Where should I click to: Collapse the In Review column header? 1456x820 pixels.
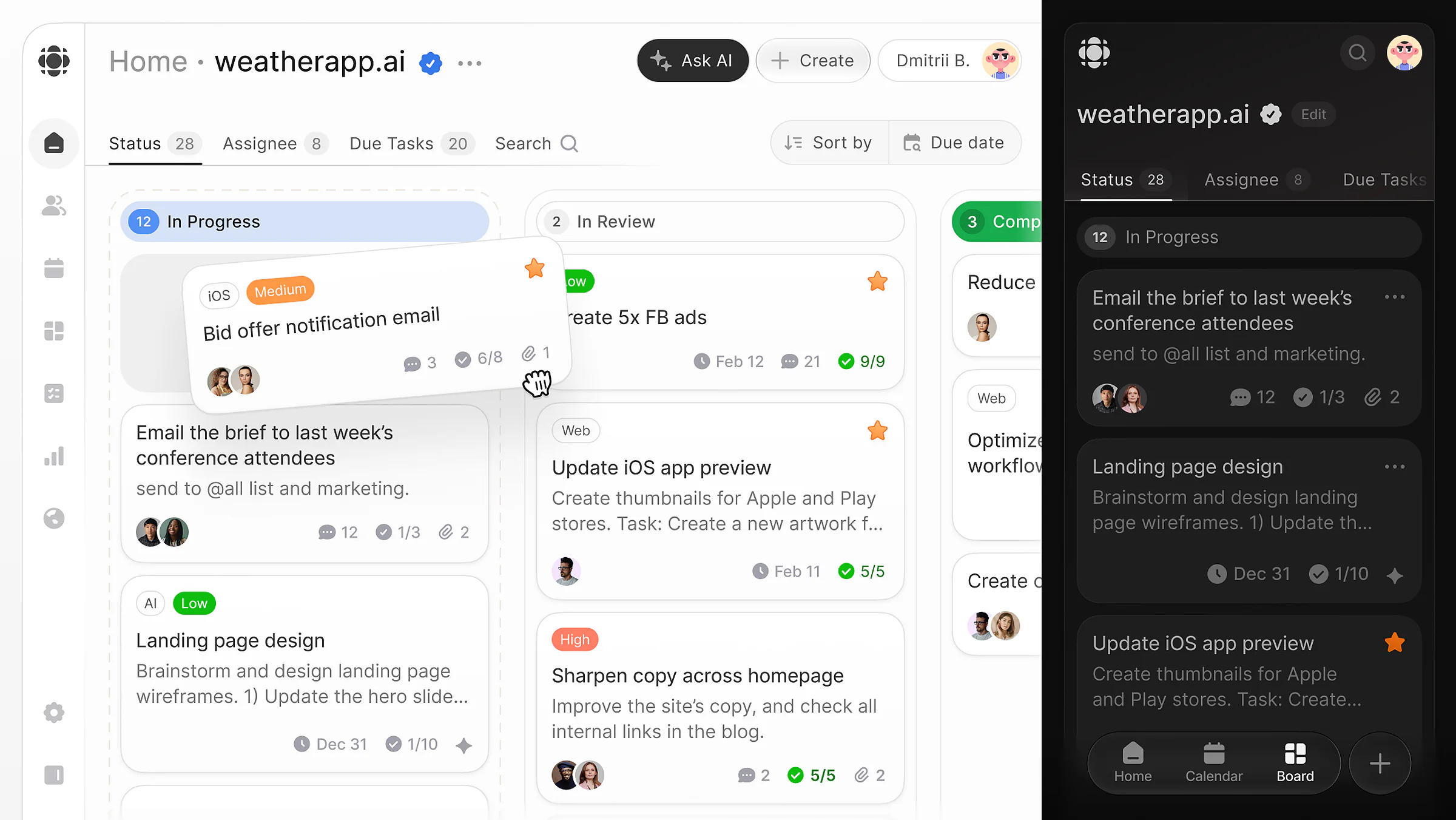point(720,222)
